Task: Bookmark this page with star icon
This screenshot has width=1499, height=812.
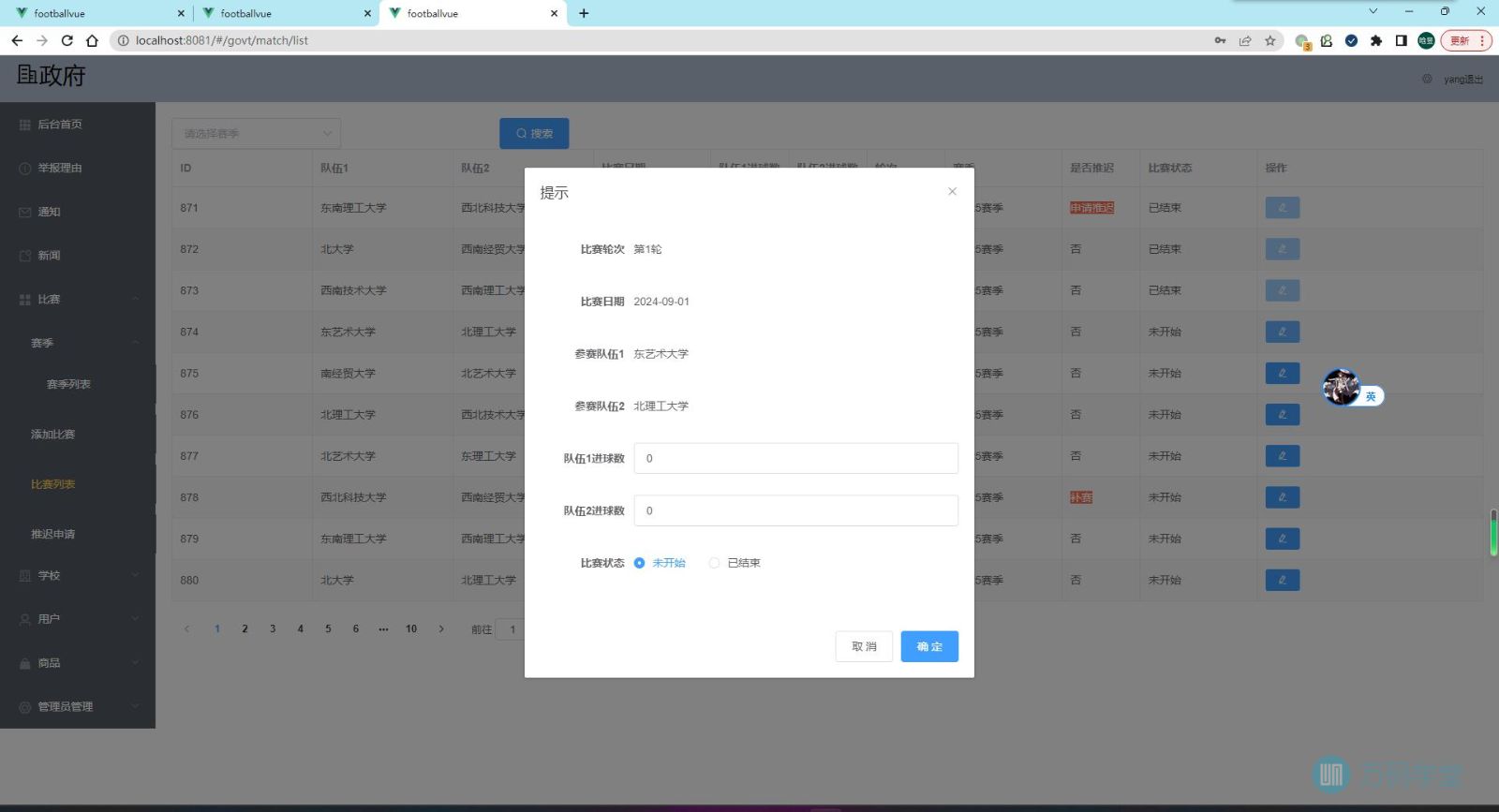Action: coord(1270,40)
